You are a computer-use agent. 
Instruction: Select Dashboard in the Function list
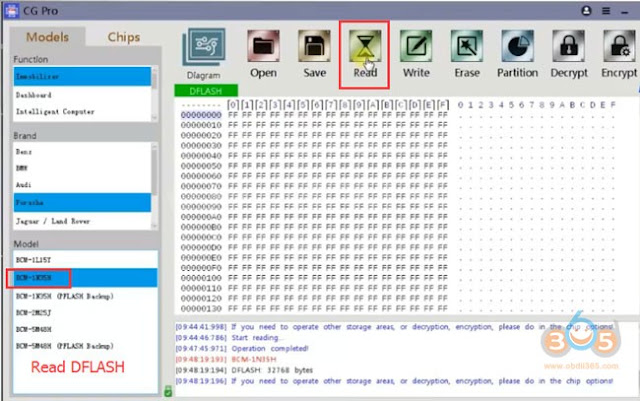pos(82,95)
